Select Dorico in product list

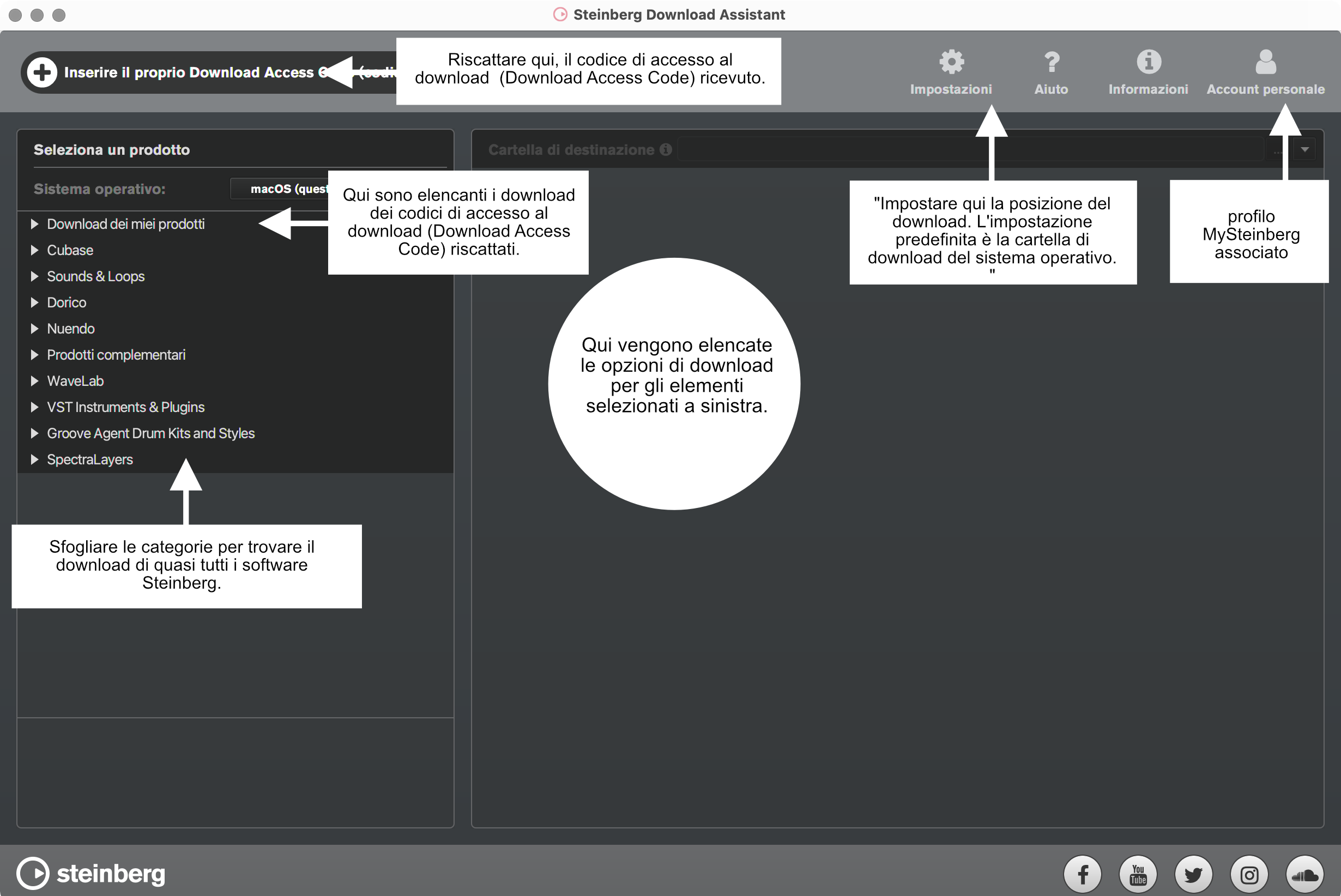coord(67,302)
